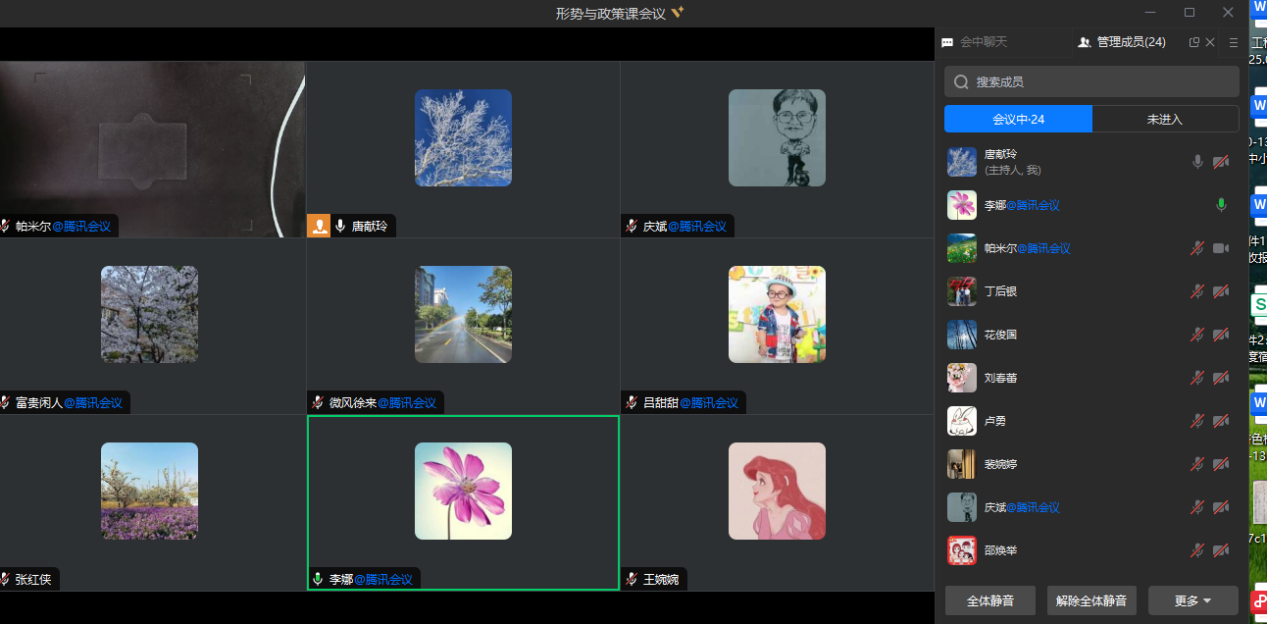Click the search magnifier icon in 搜索成员
The image size is (1267, 624).
click(x=961, y=82)
